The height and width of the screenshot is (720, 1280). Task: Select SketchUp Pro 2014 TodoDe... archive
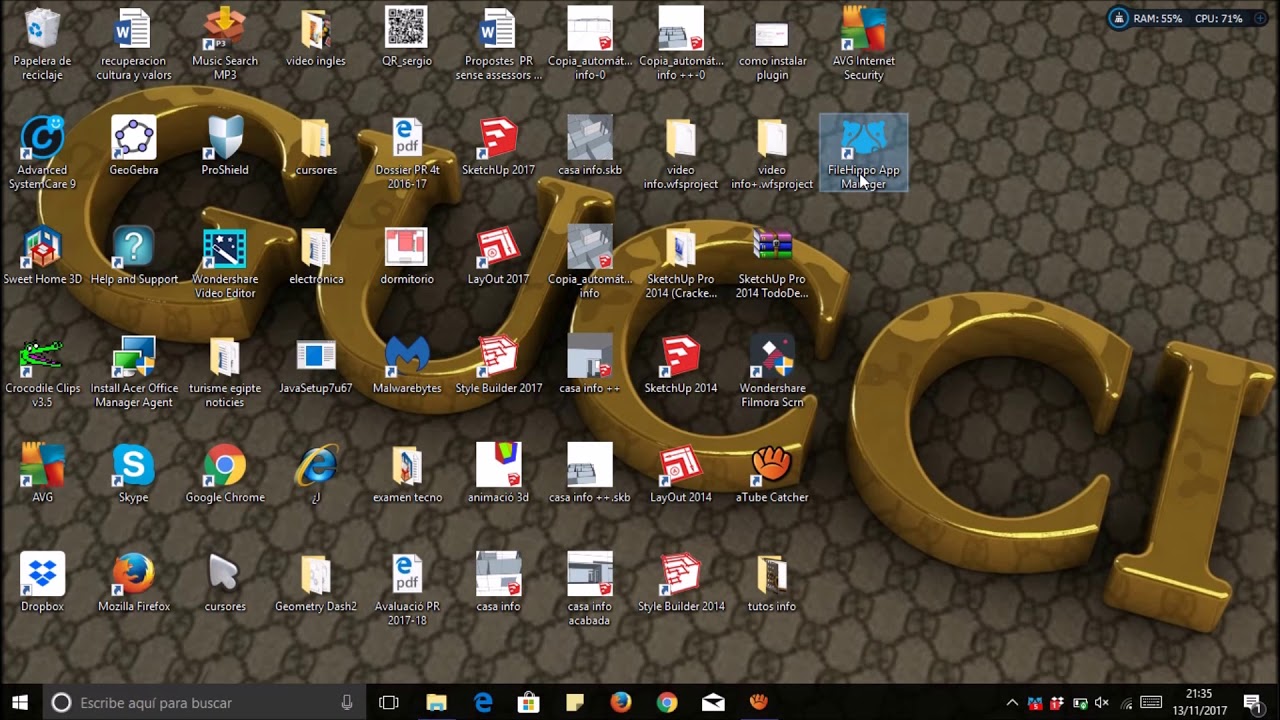(x=772, y=262)
